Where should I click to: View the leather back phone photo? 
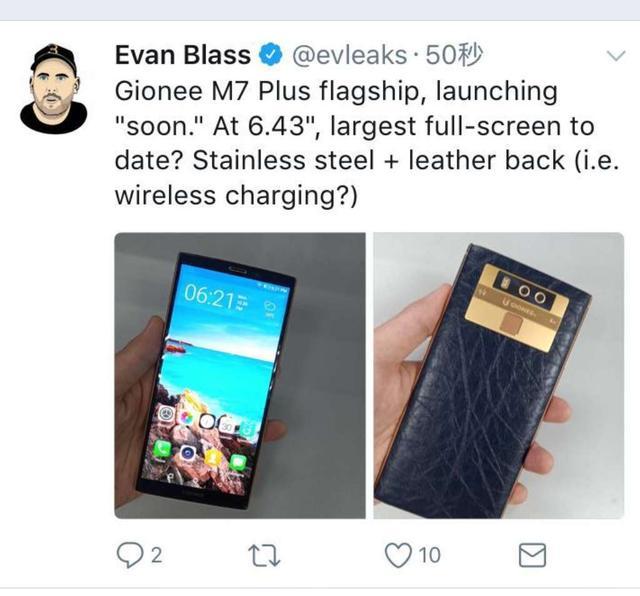[x=499, y=376]
